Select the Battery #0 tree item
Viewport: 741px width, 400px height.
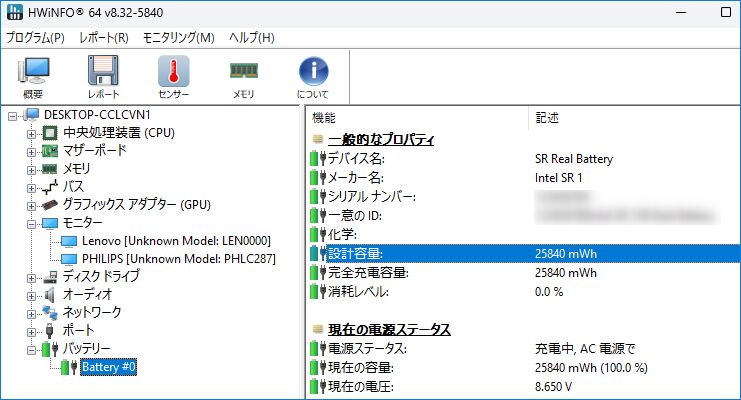coord(109,367)
